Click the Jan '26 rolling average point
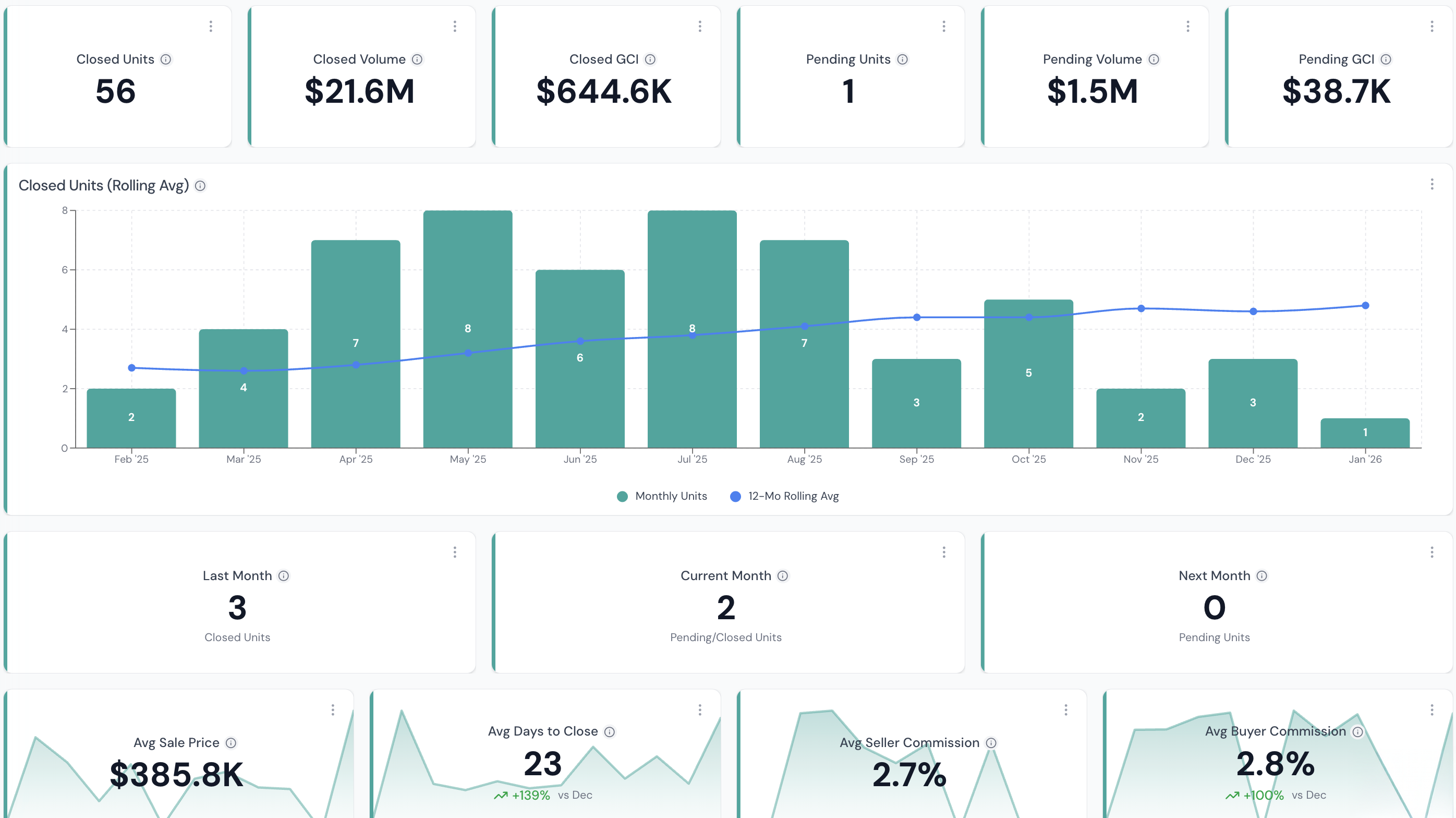 (1365, 305)
